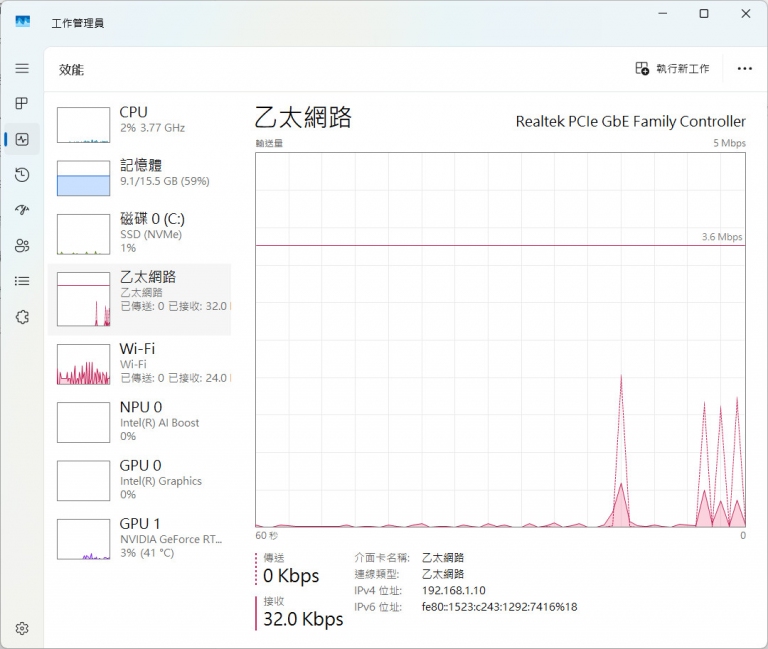
Task: Open the Startup apps page icon
Action: 22,210
